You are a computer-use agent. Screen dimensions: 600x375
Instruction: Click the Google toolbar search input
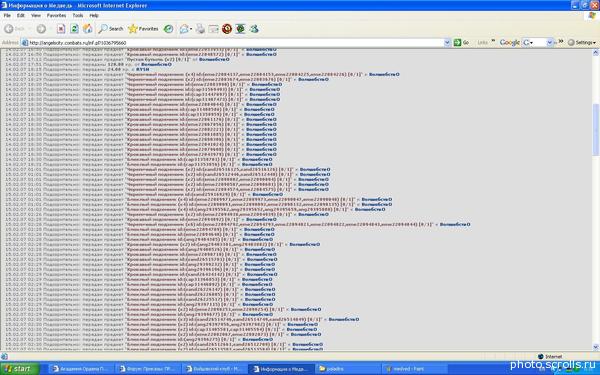(x=540, y=42)
